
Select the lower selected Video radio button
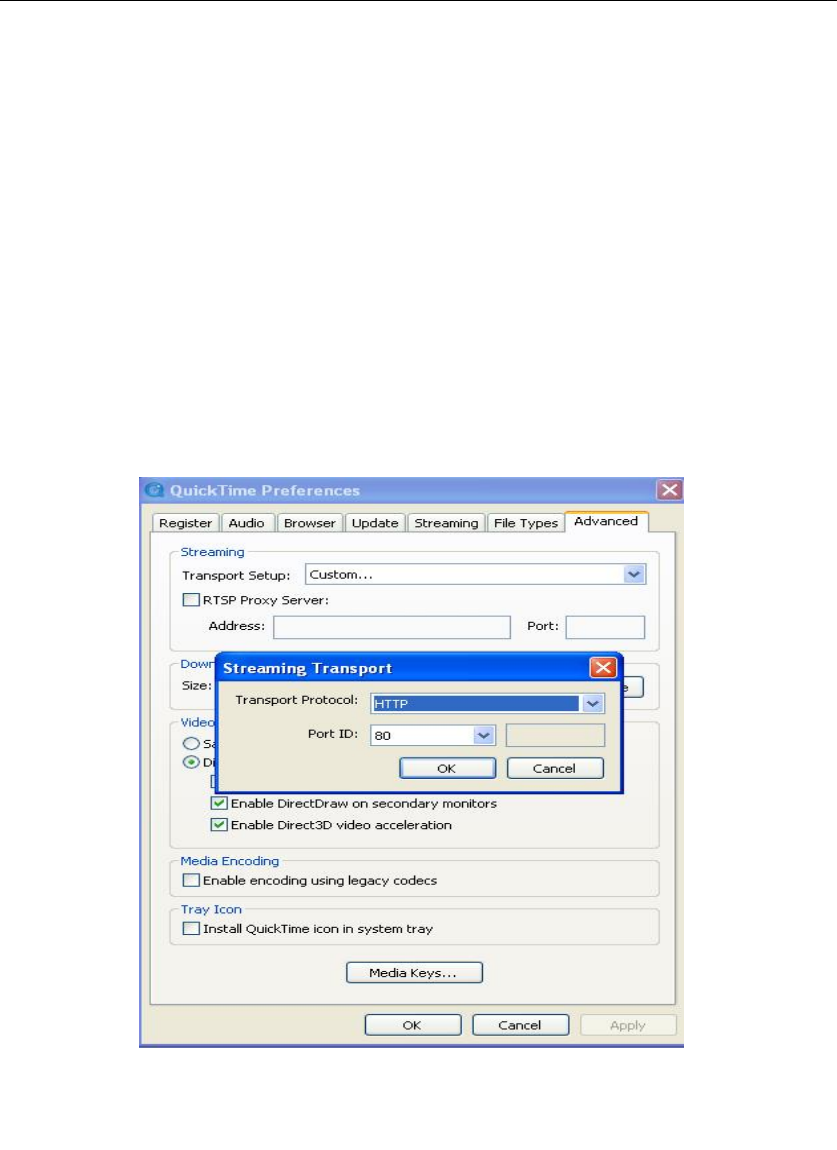click(x=191, y=762)
